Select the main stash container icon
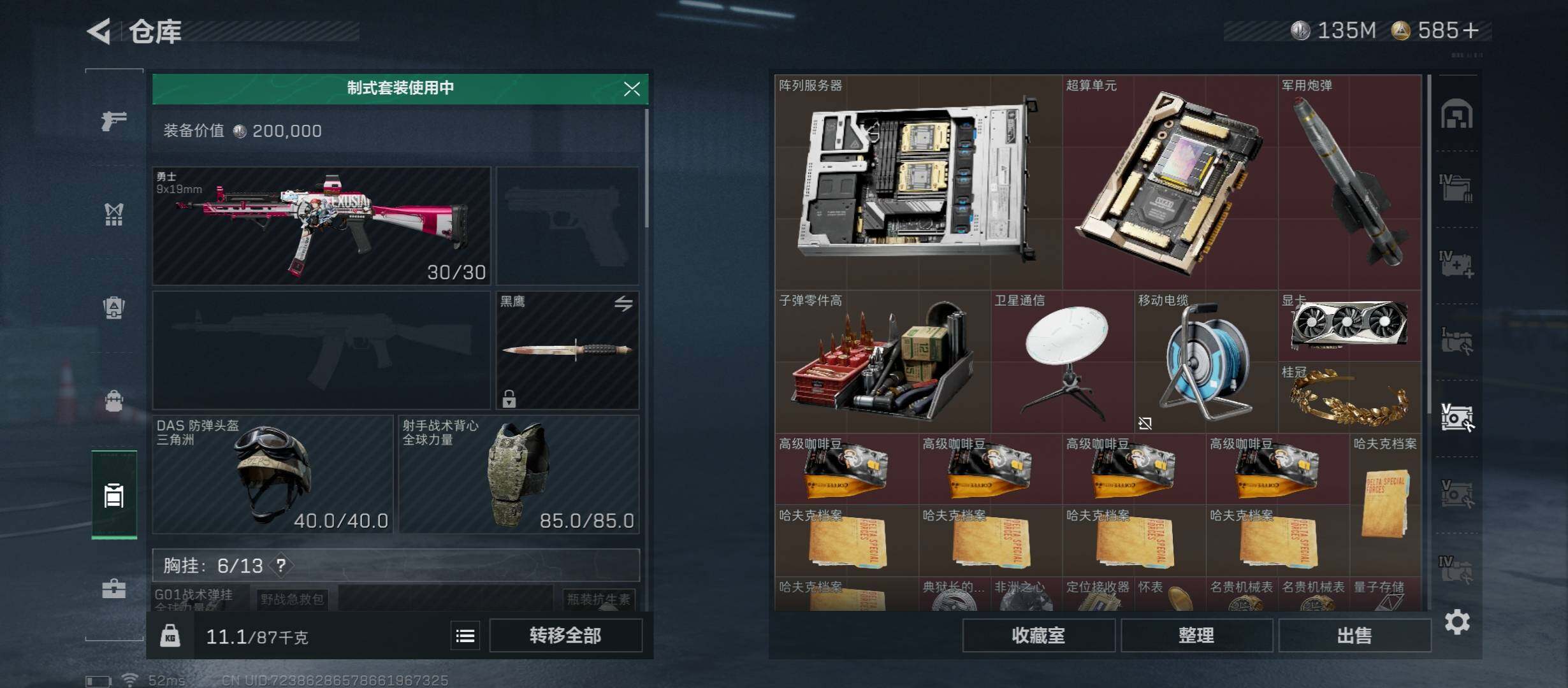1568x688 pixels. coord(1457,114)
